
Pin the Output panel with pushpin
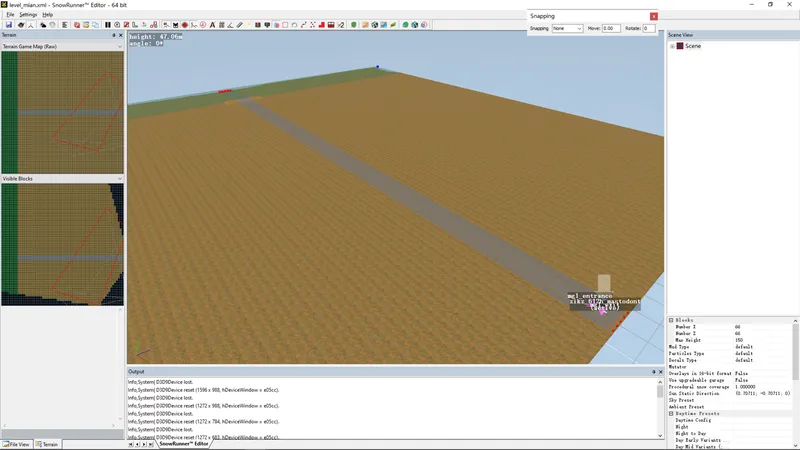pos(654,372)
